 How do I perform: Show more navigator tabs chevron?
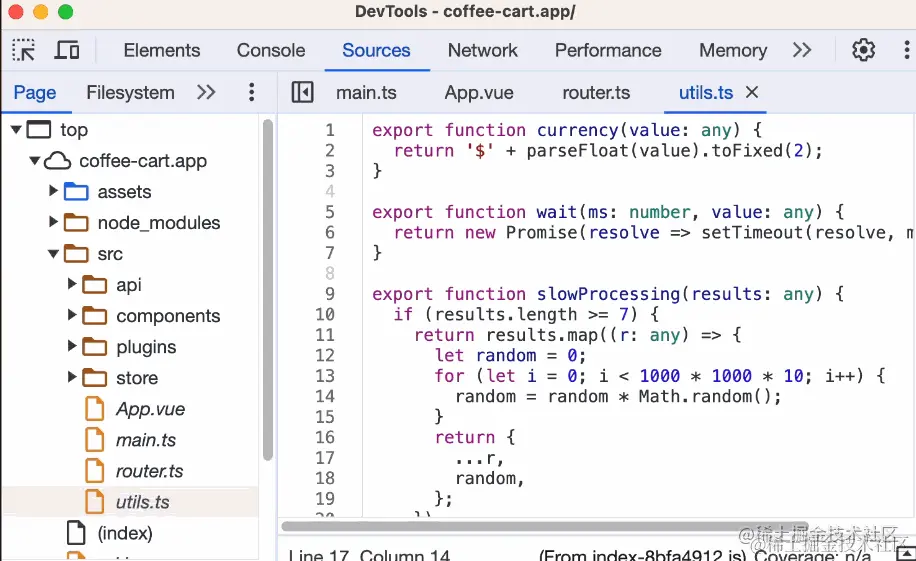(x=206, y=92)
